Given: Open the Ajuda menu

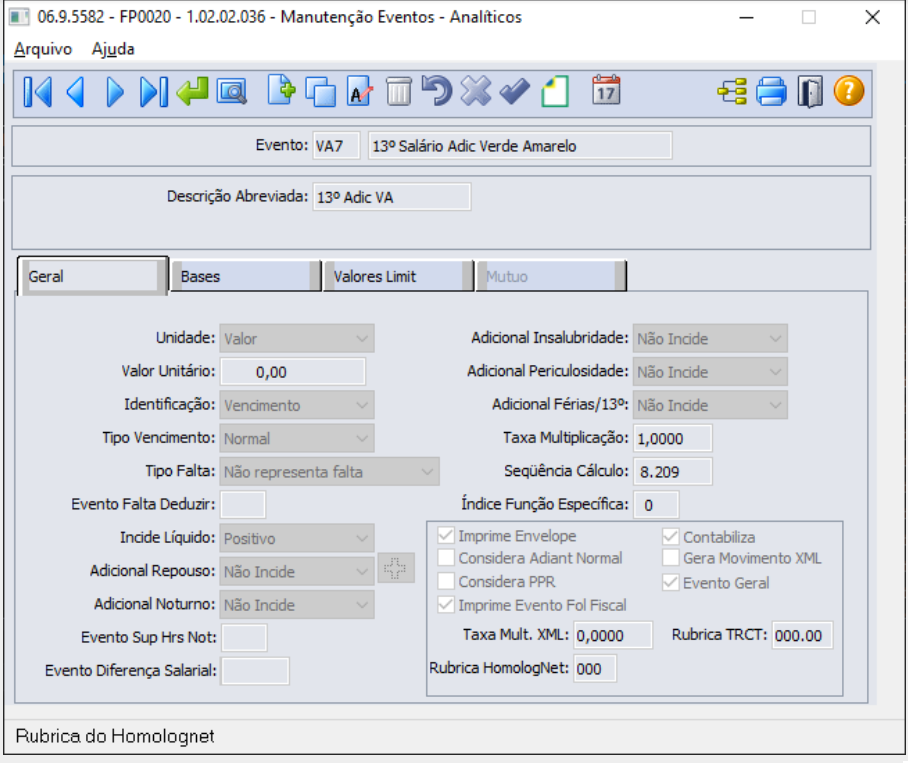Looking at the screenshot, I should tap(113, 49).
